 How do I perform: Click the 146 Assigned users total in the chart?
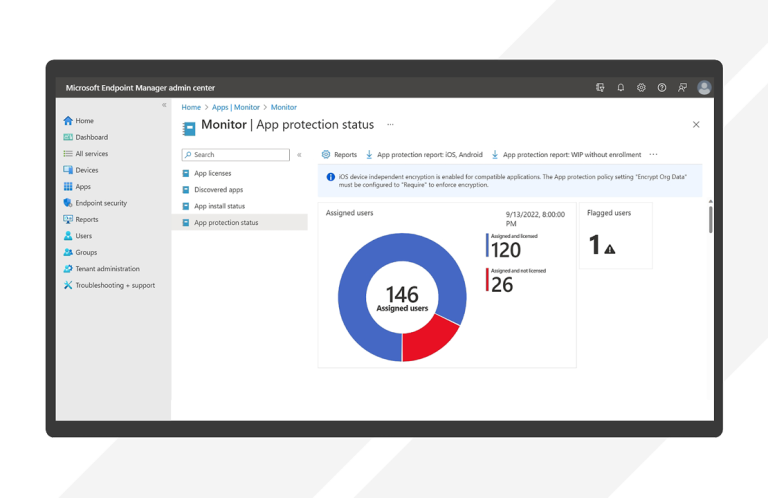(402, 298)
